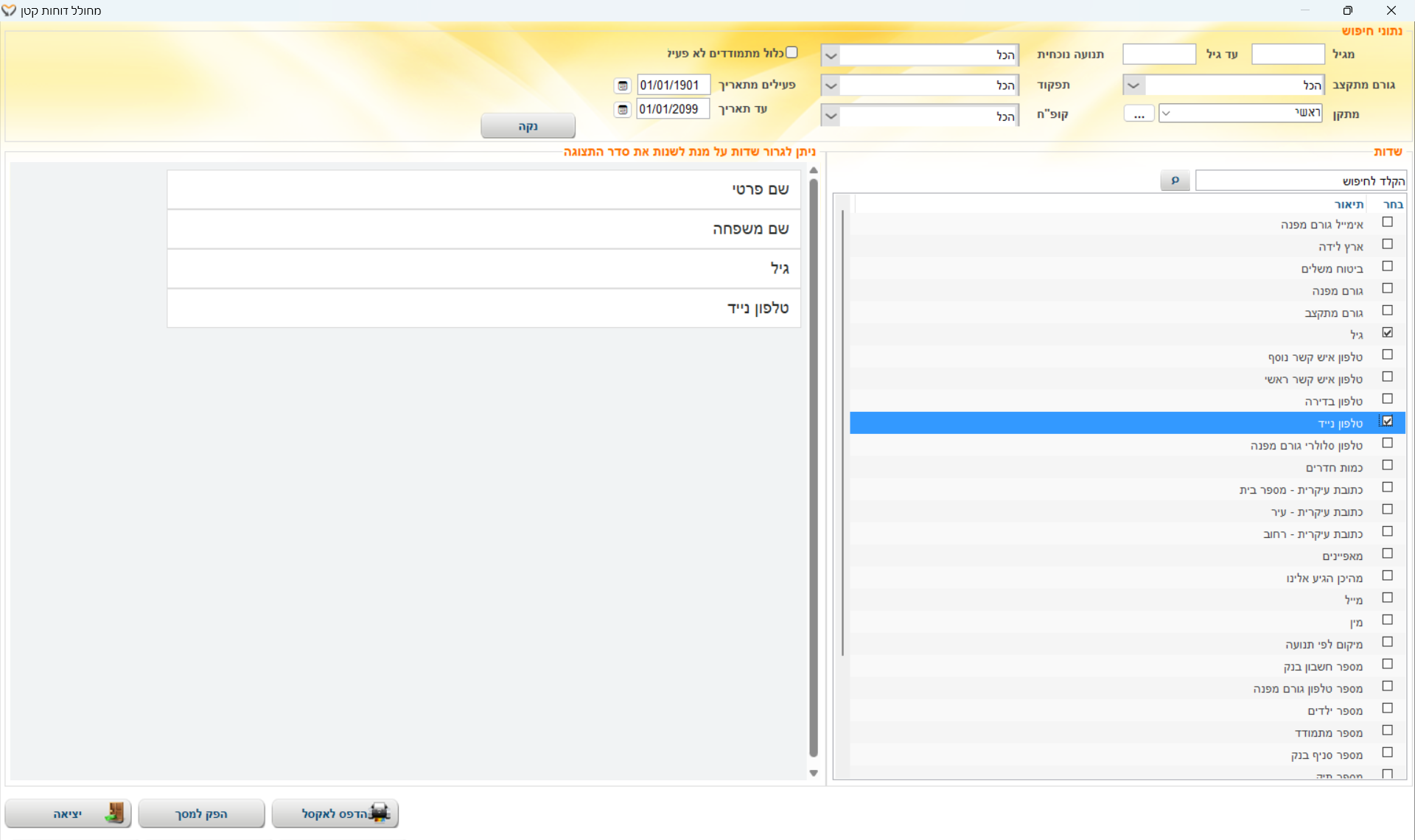Click the הפק למסך button
This screenshot has width=1415, height=840.
point(201,813)
